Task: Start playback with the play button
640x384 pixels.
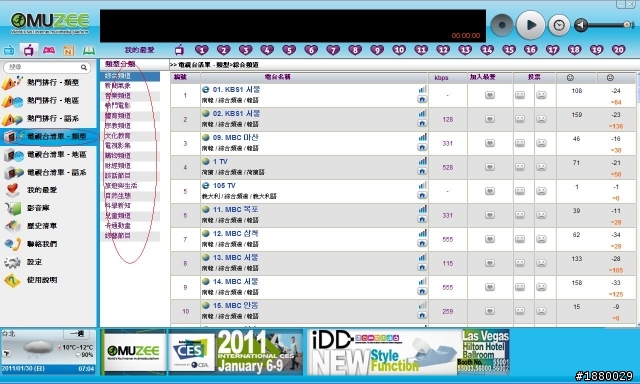Action: pos(530,25)
